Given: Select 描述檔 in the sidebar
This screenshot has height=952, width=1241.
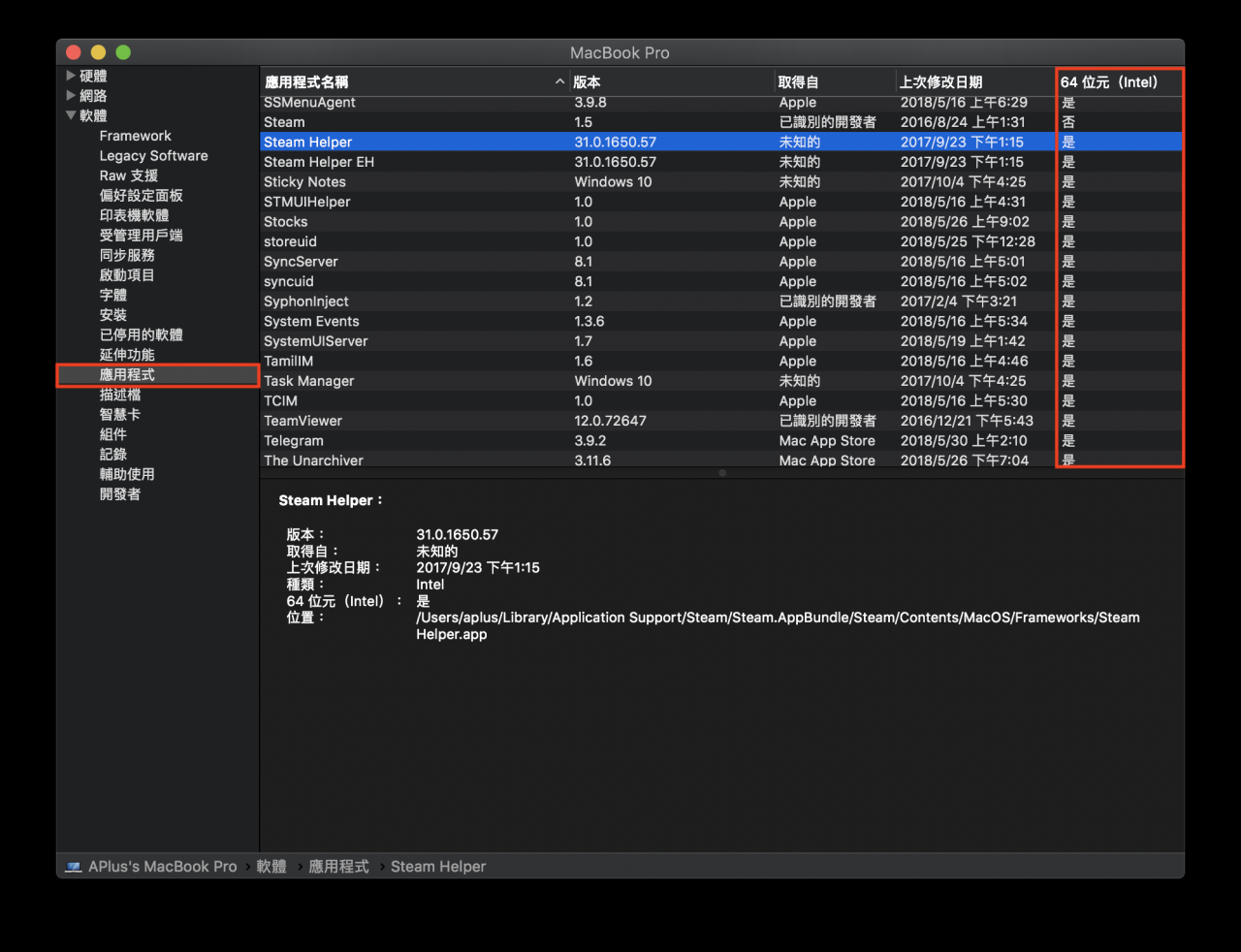Looking at the screenshot, I should point(120,394).
